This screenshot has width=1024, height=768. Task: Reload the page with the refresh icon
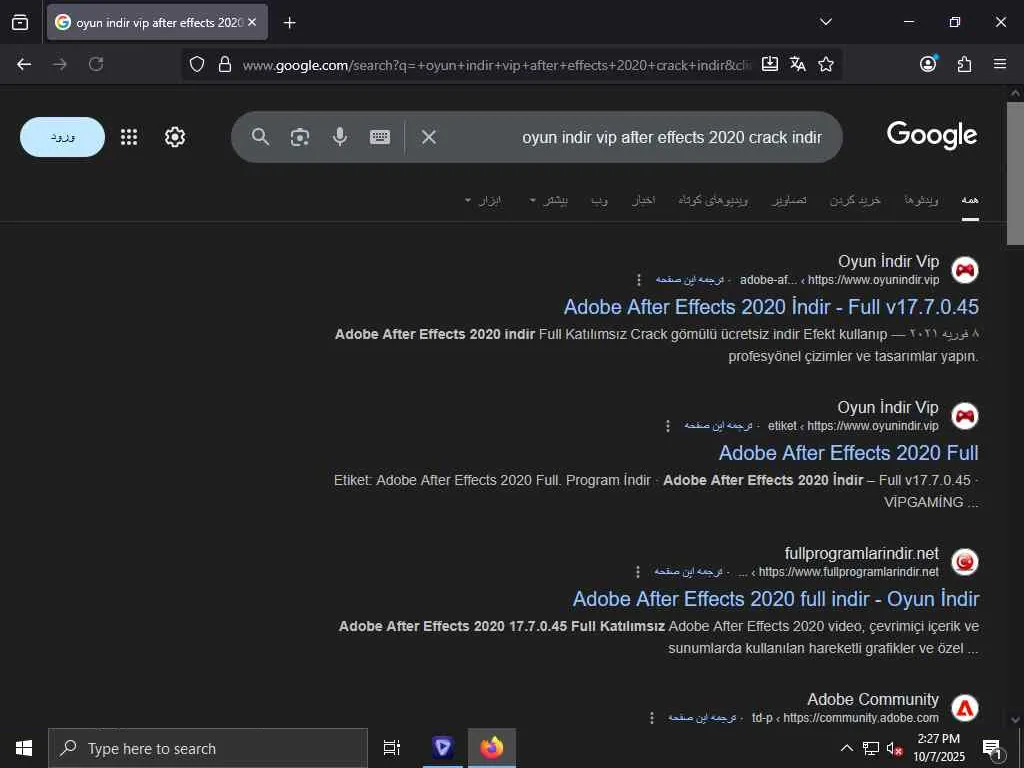tap(96, 64)
